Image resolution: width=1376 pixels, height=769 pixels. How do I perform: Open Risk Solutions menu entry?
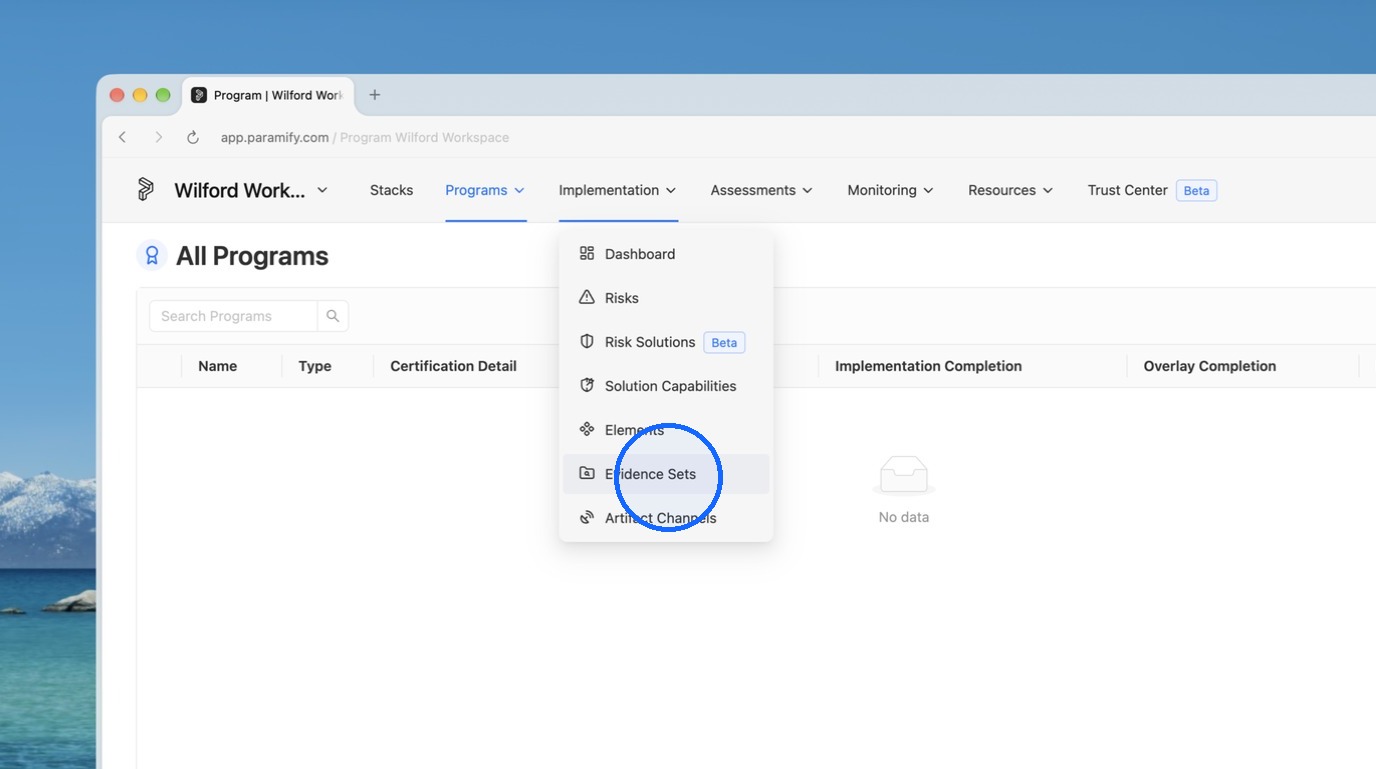(x=666, y=342)
